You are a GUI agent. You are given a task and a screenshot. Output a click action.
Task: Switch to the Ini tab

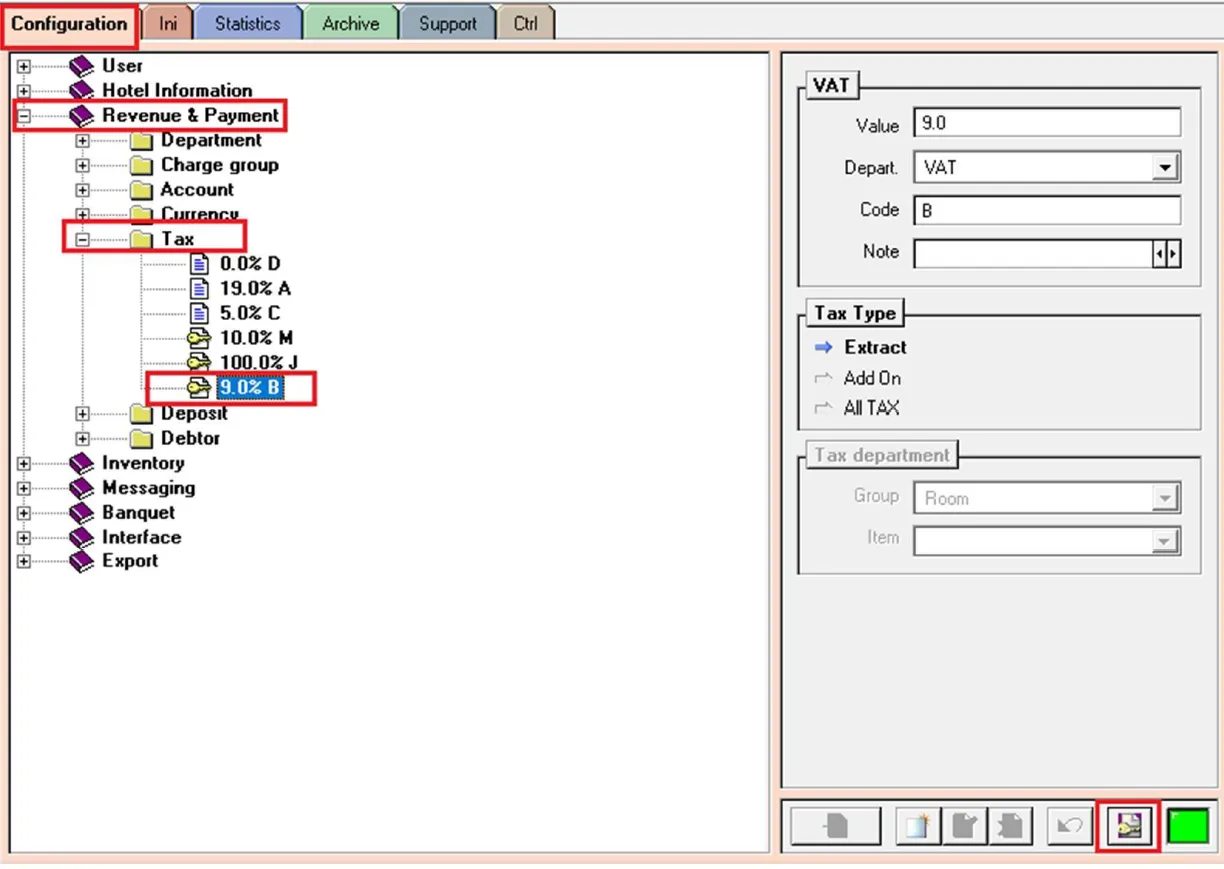[167, 24]
